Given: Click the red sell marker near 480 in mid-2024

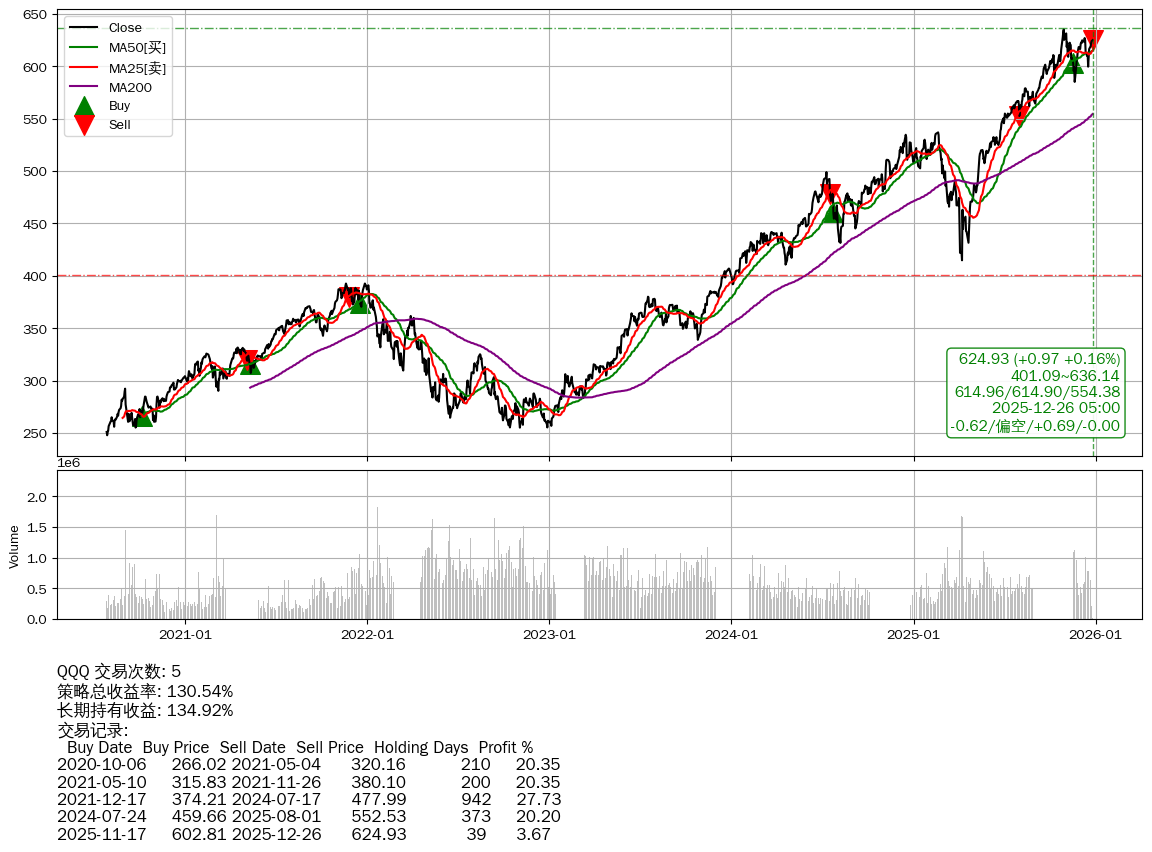Looking at the screenshot, I should coord(830,193).
